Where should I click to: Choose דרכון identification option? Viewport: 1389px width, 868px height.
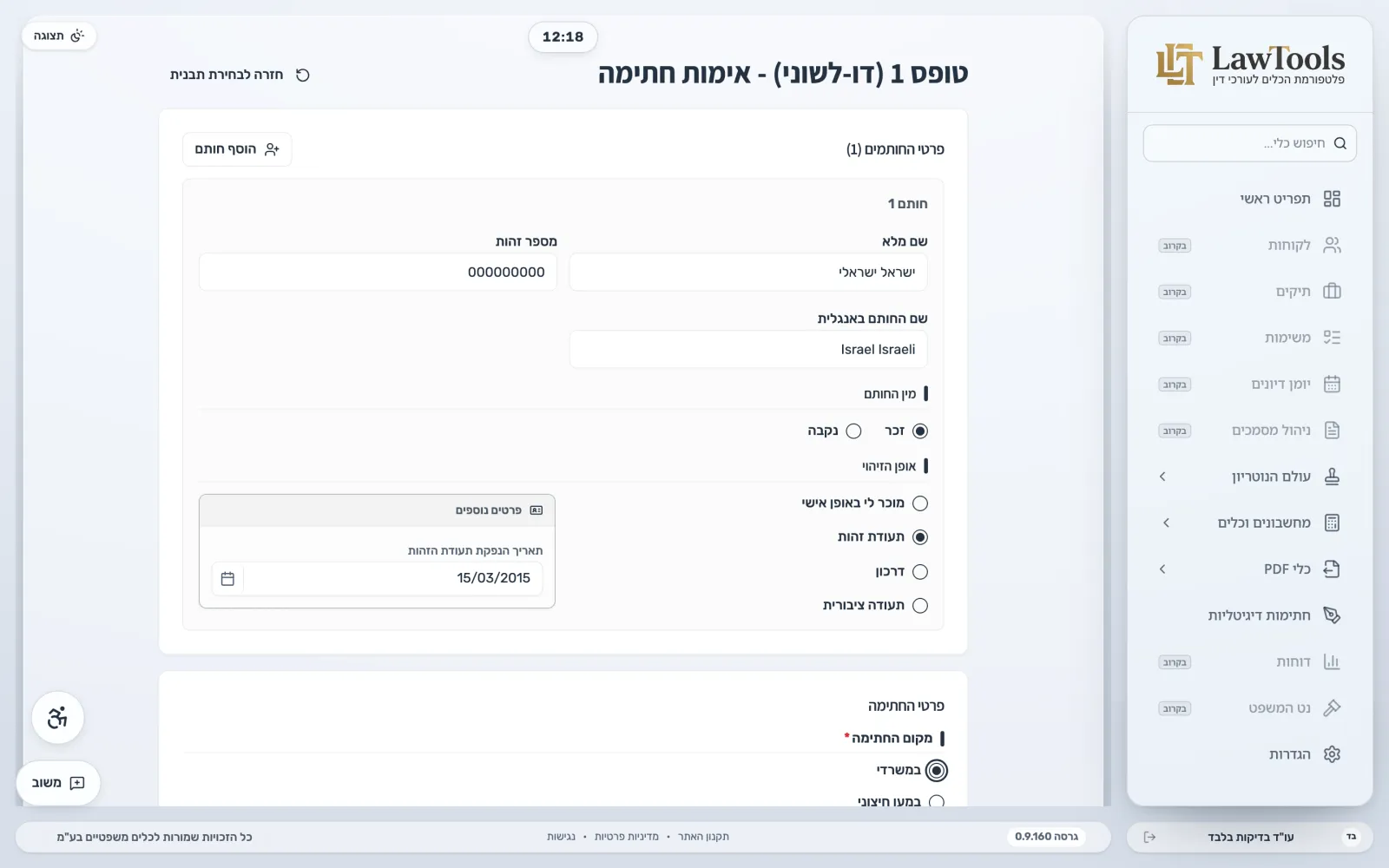(920, 571)
